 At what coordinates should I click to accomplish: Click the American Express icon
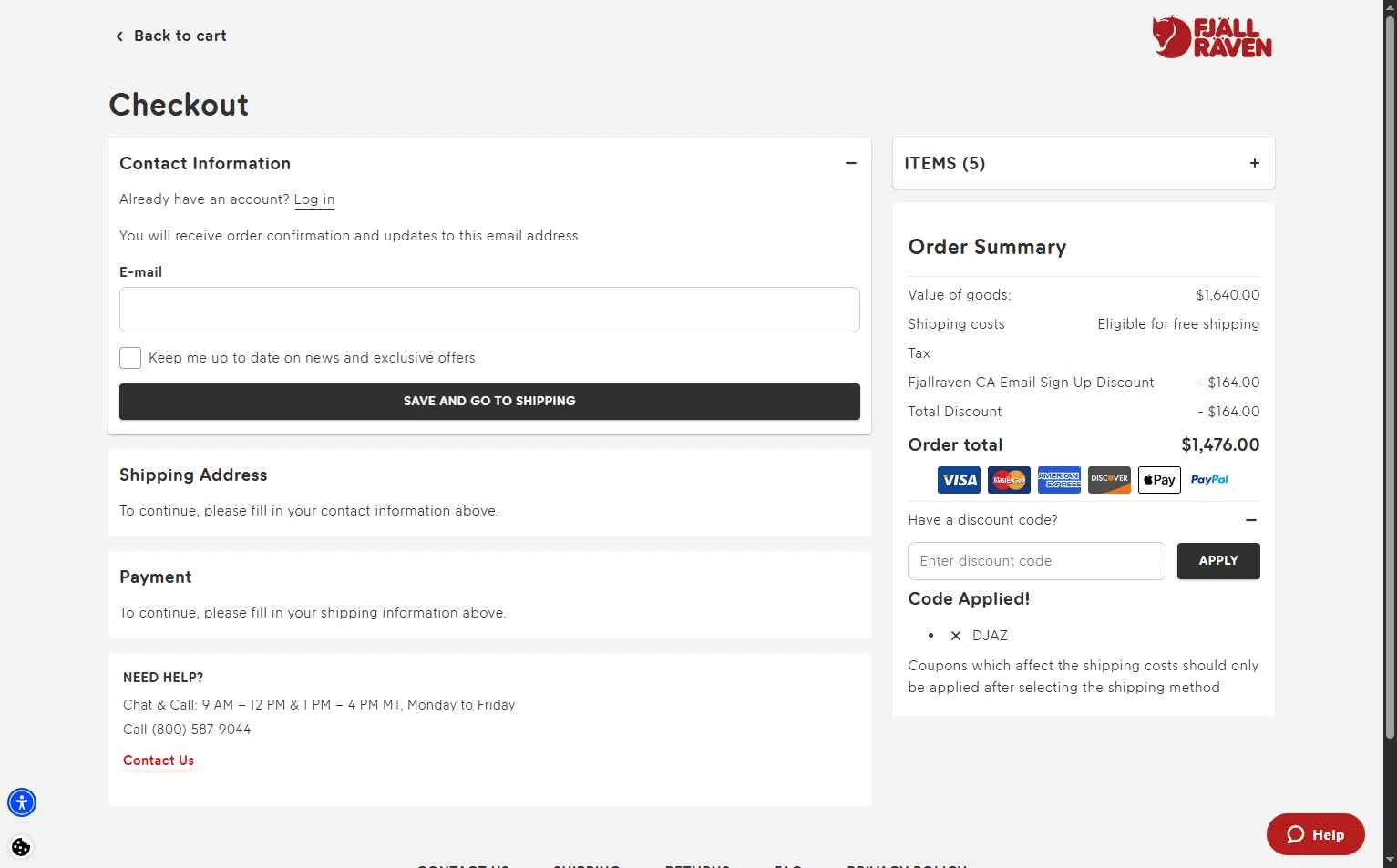[1059, 480]
